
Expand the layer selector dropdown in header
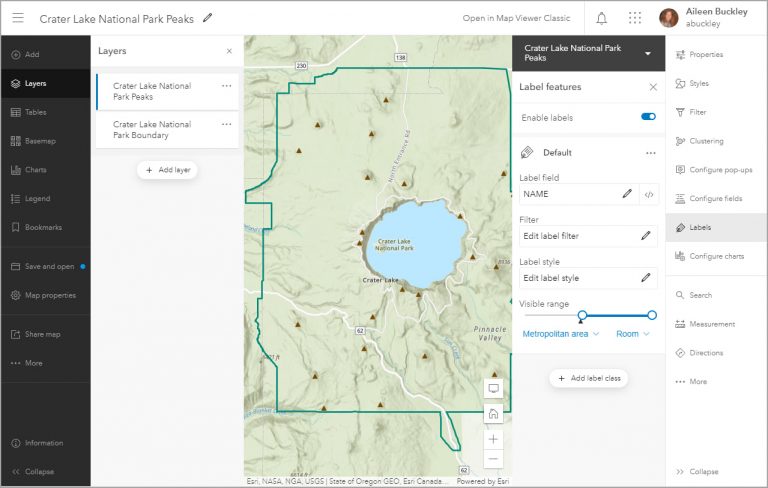[x=648, y=53]
